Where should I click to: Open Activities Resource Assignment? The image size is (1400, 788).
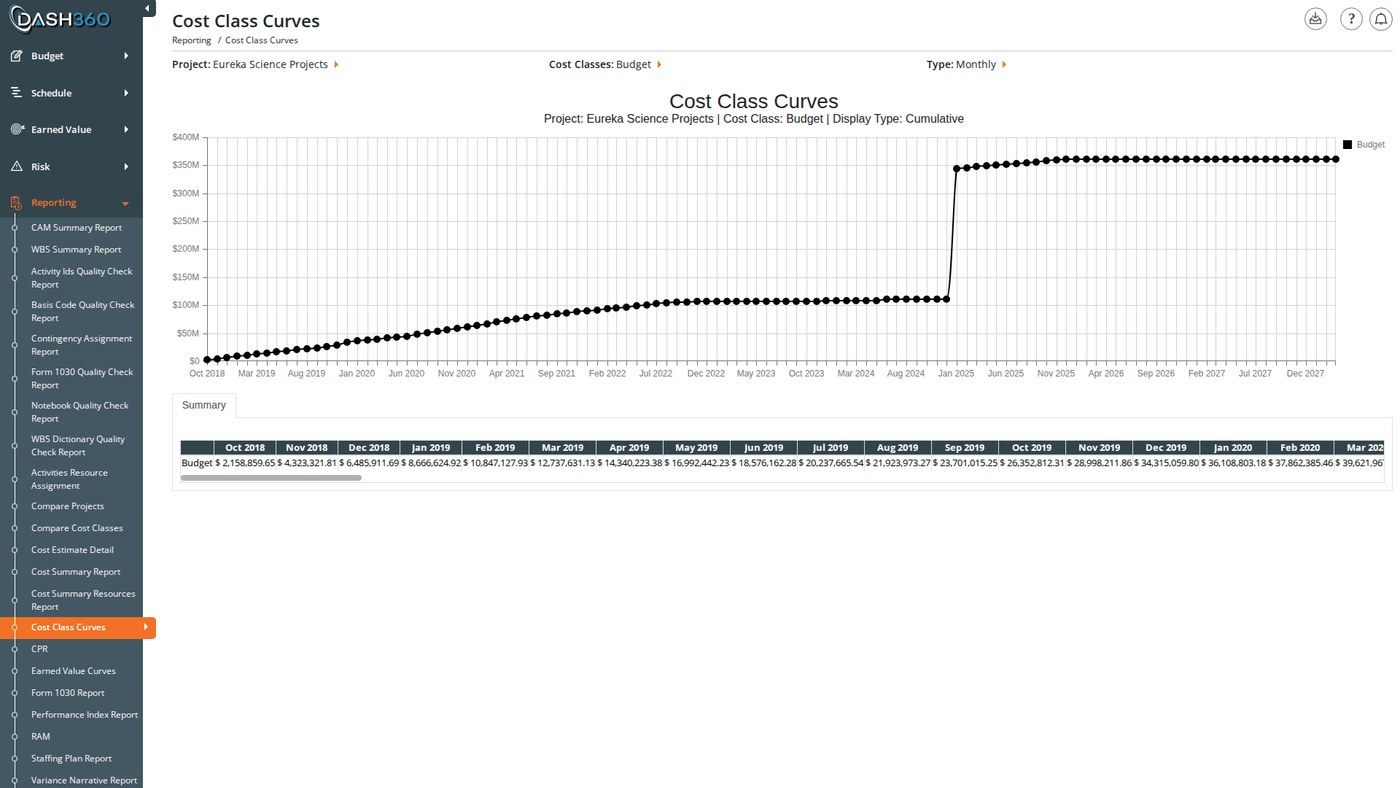click(x=69, y=479)
